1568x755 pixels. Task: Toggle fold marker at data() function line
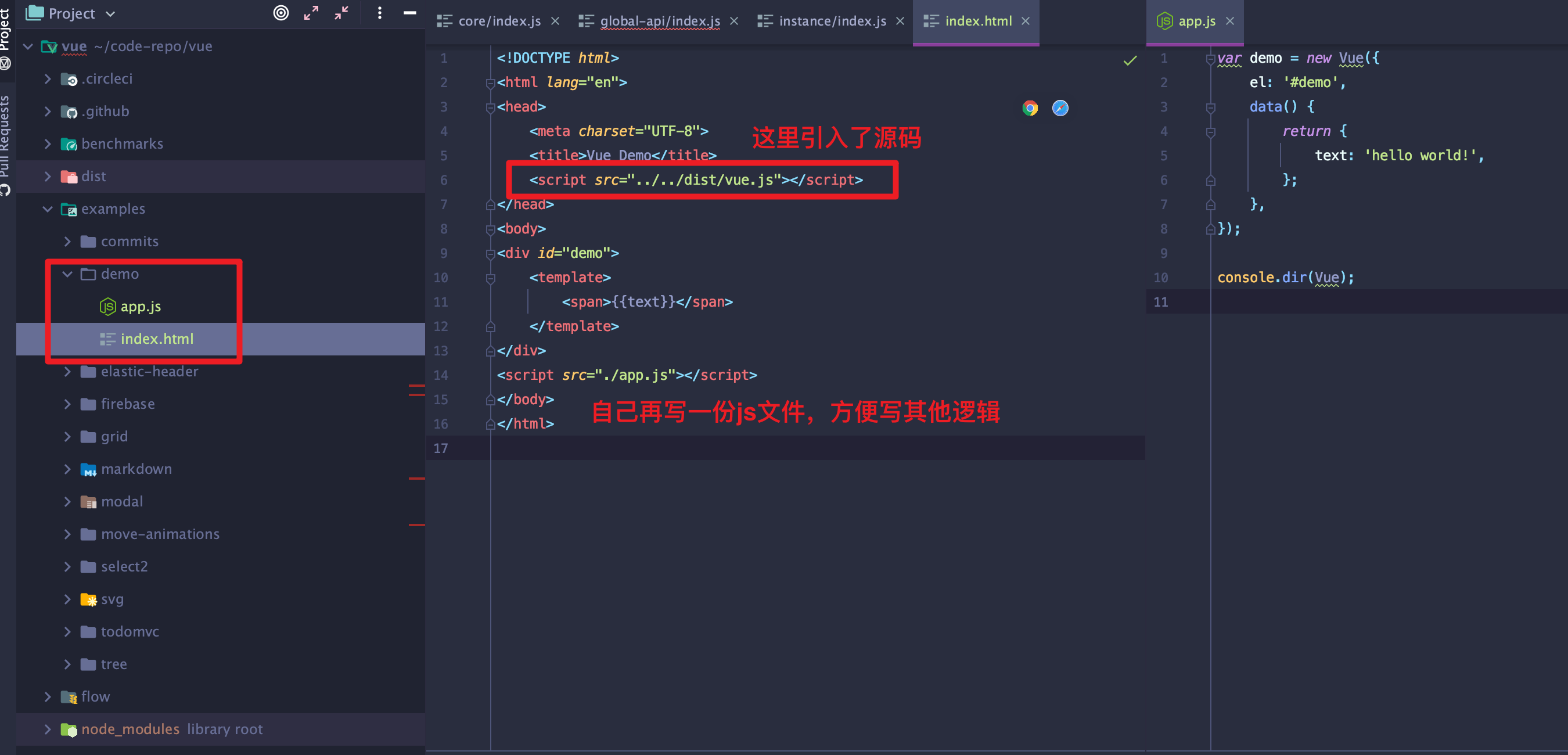(x=1210, y=108)
